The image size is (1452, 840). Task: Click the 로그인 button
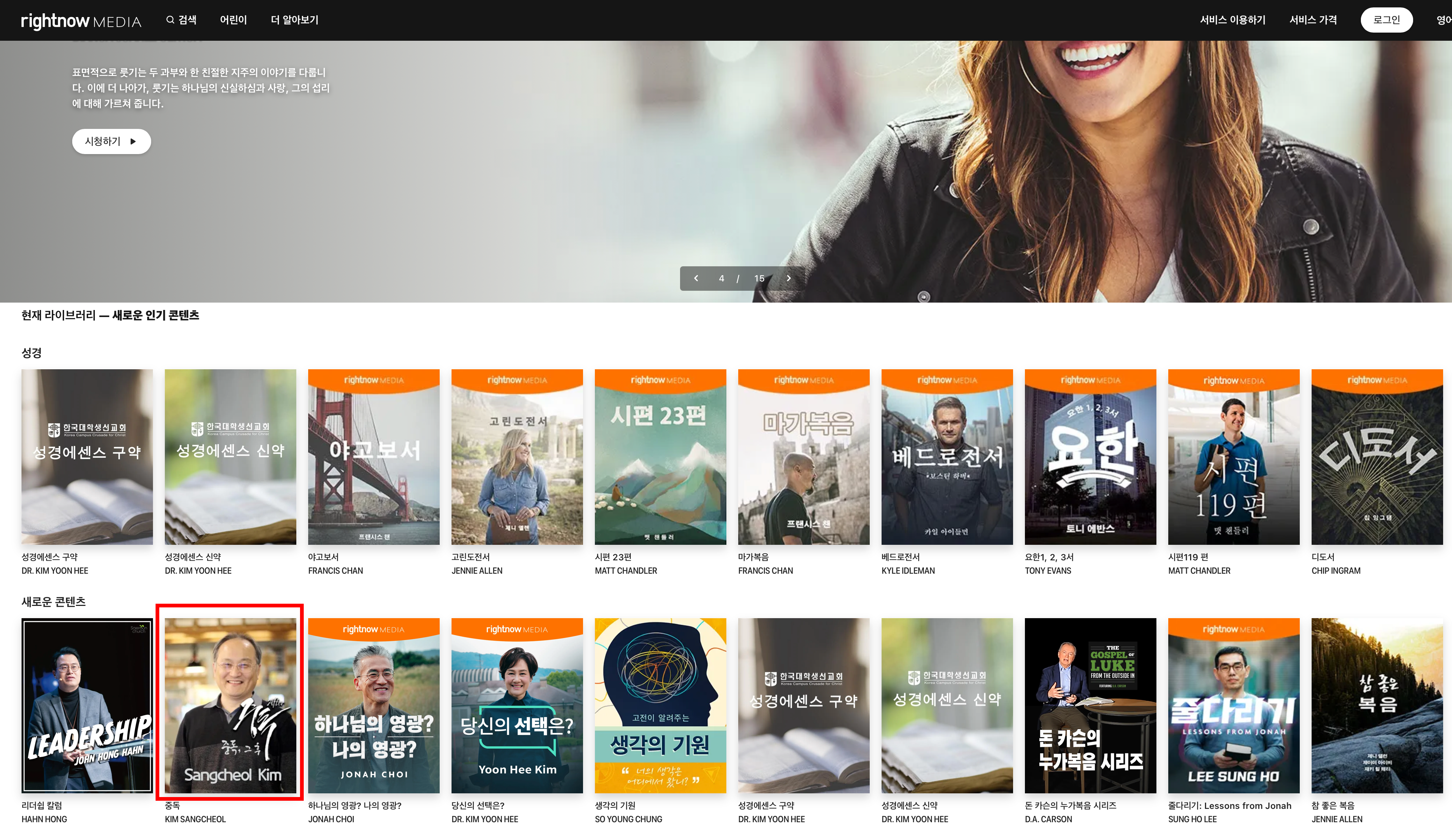[1386, 20]
